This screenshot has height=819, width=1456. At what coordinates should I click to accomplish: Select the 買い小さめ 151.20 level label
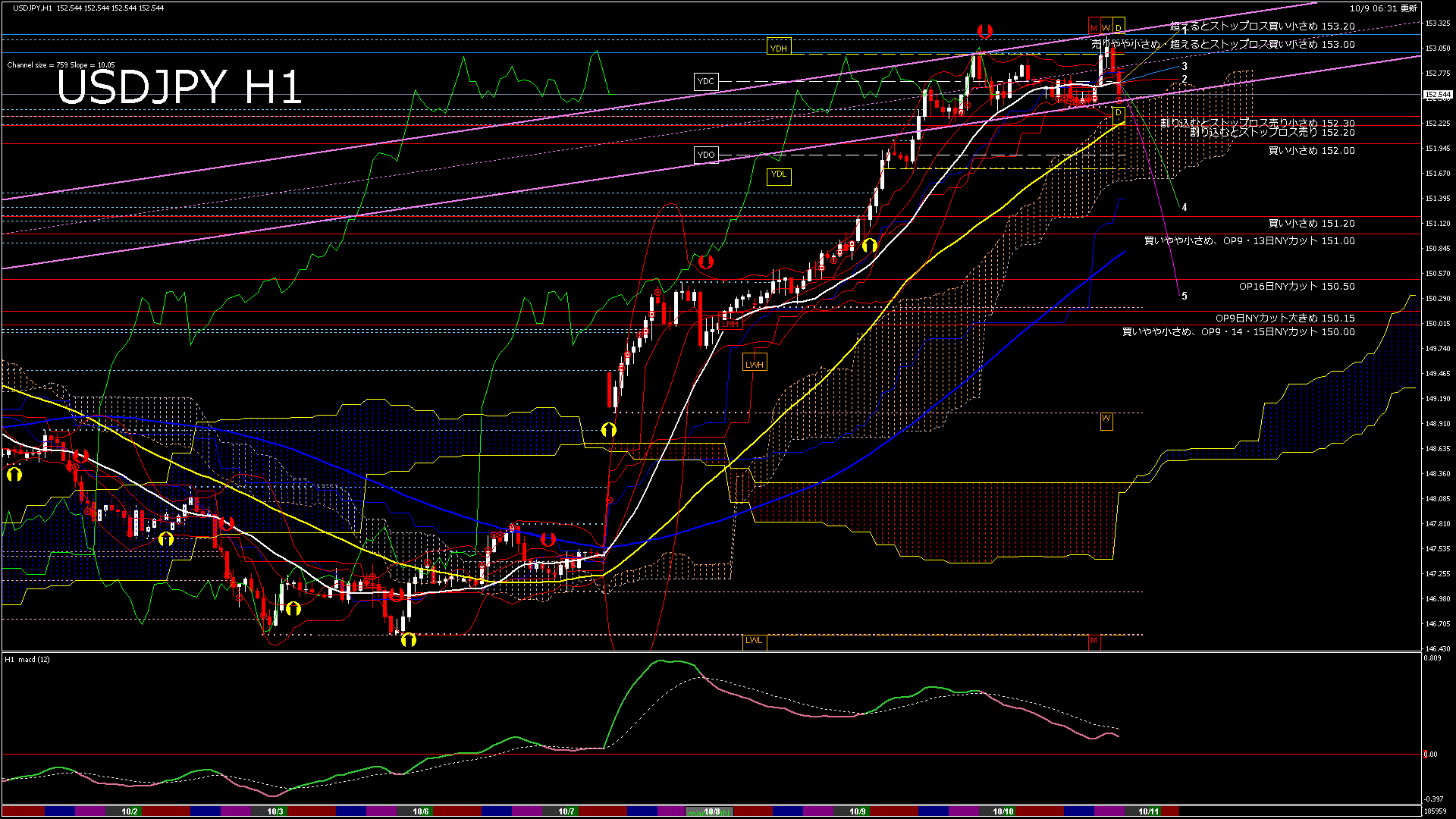click(1311, 224)
